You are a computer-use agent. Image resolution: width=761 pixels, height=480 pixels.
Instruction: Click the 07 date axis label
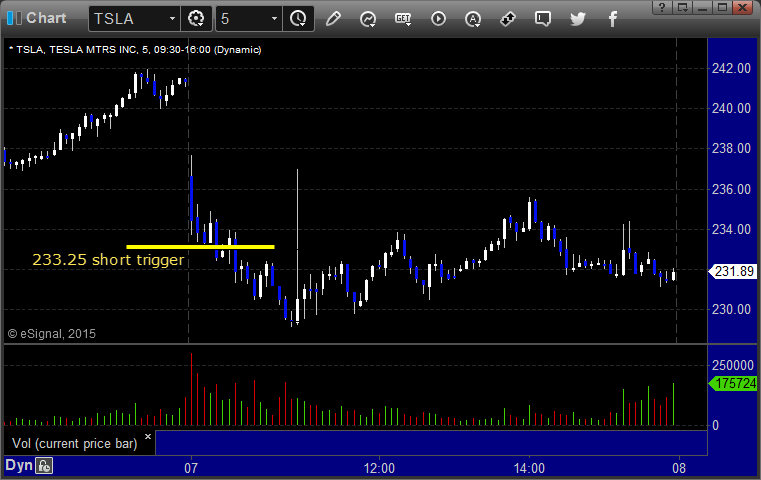tap(191, 468)
